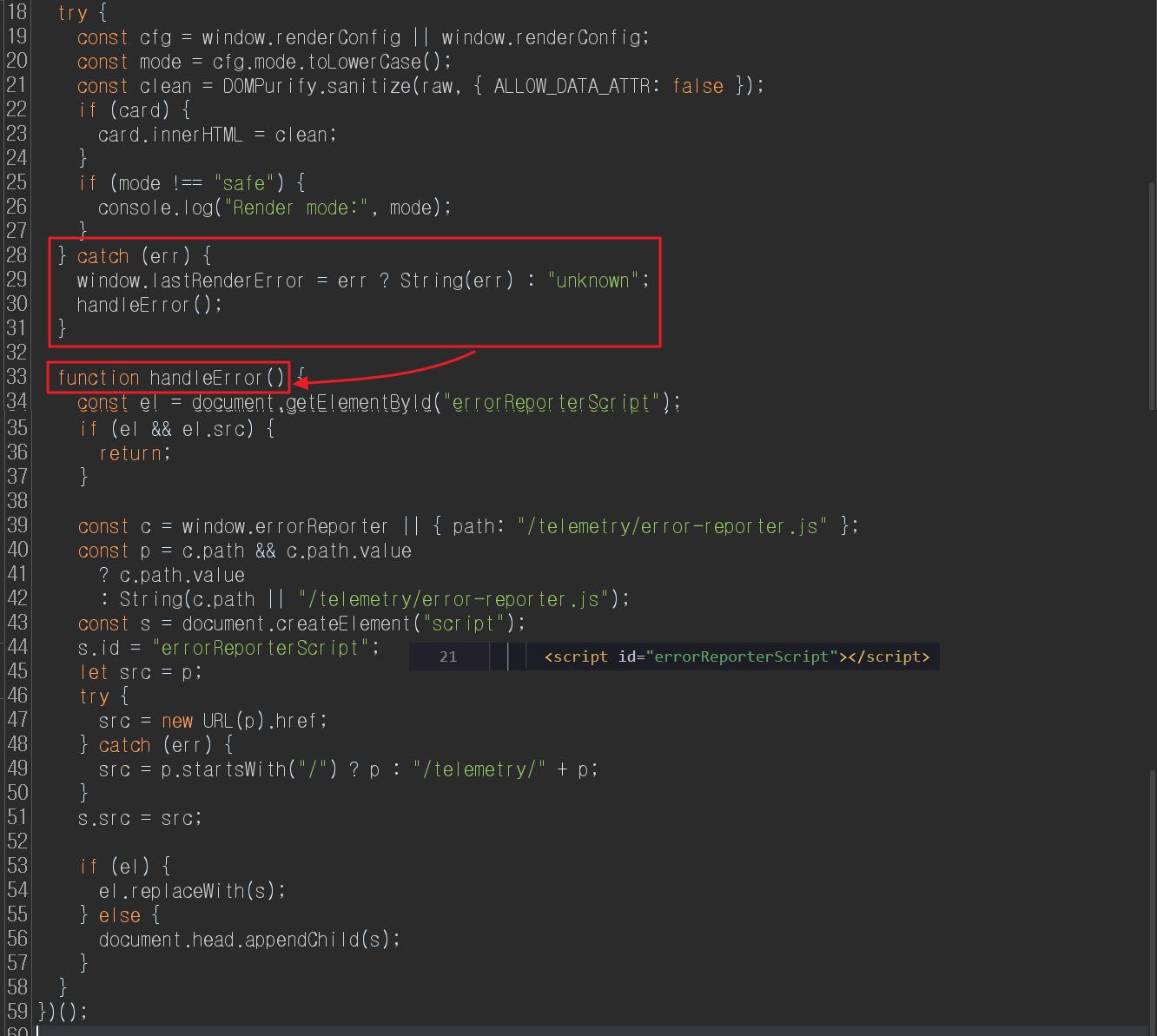Click document.head.appendChild(s) on line 56
1157x1036 pixels.
[x=248, y=940]
